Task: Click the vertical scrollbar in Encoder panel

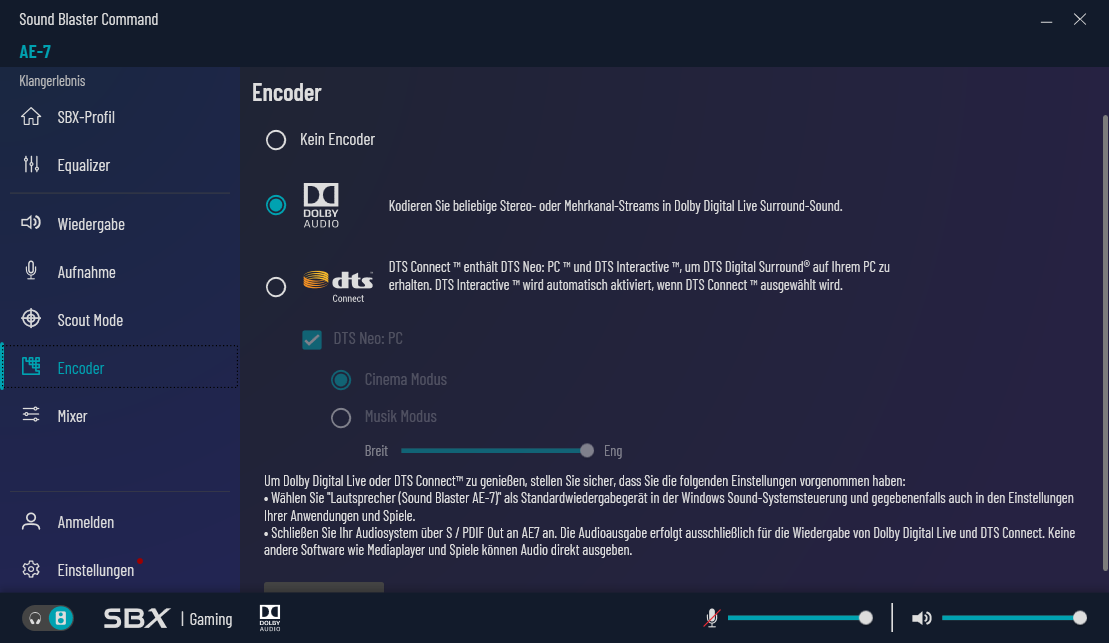Action: tap(1105, 342)
